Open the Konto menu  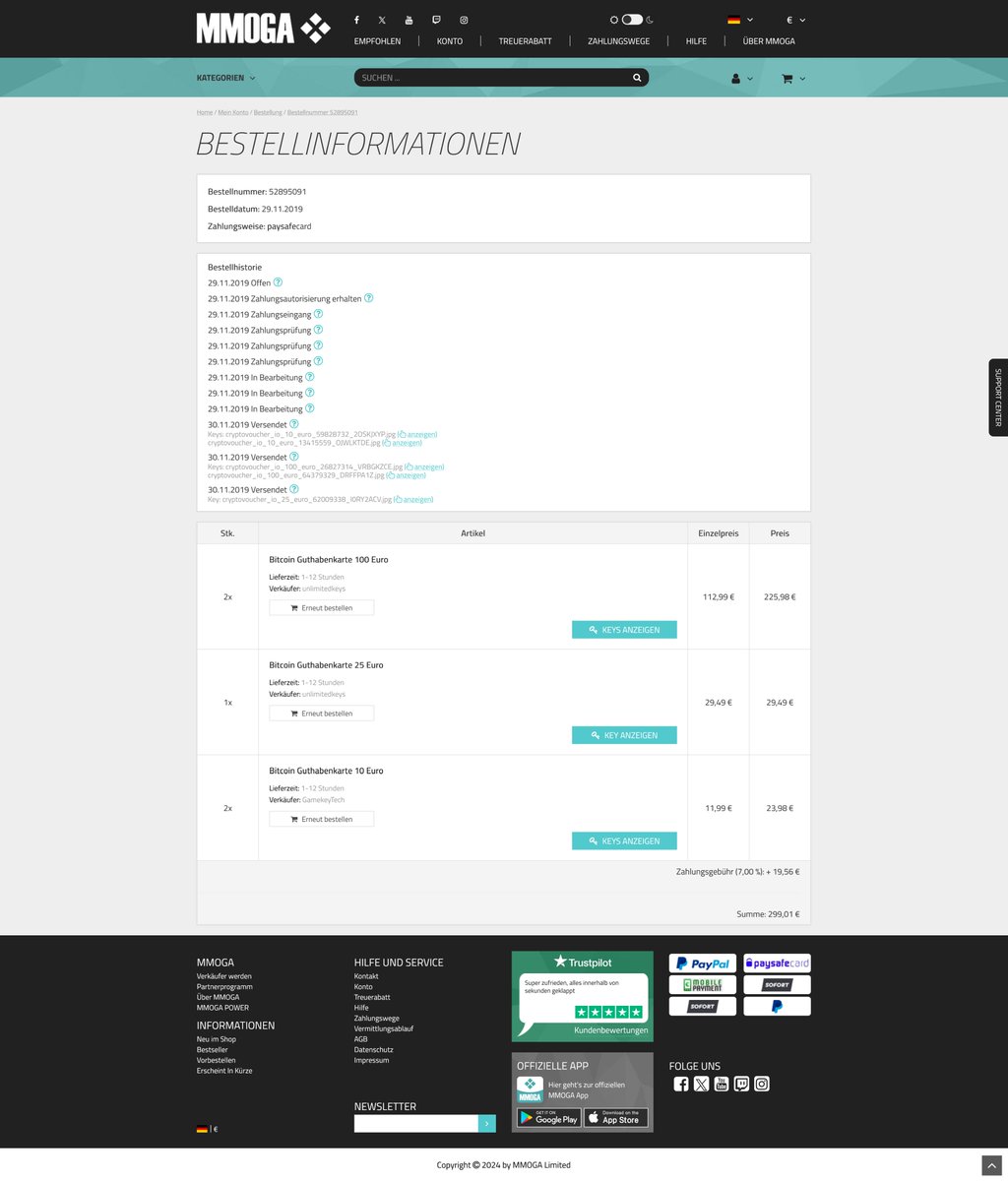[450, 41]
